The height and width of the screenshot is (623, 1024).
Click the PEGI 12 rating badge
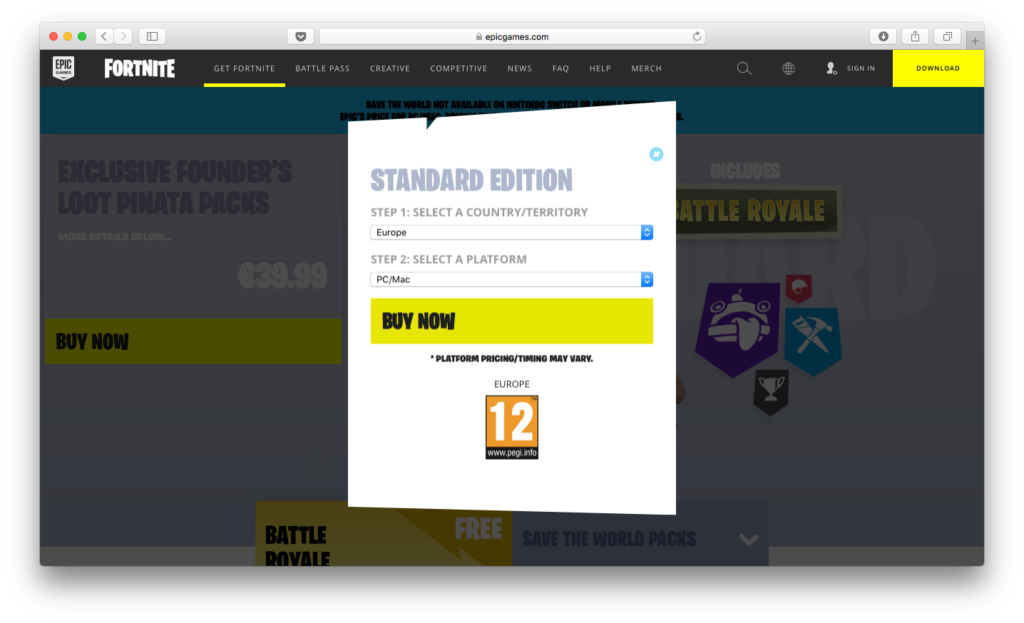pos(512,427)
